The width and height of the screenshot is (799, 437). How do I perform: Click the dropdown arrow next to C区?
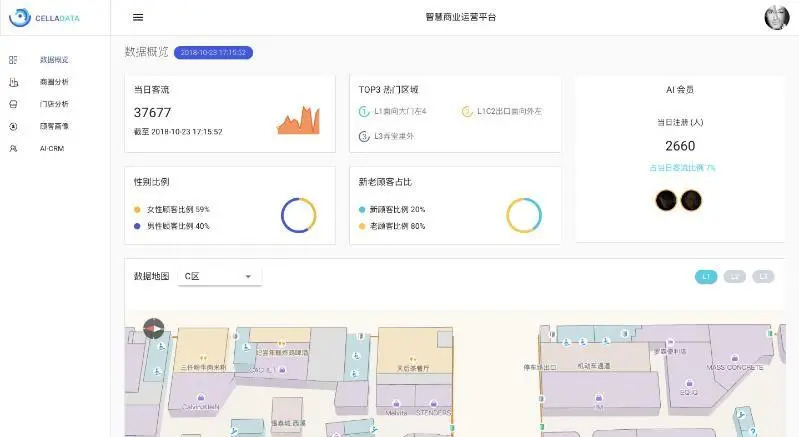click(x=248, y=277)
